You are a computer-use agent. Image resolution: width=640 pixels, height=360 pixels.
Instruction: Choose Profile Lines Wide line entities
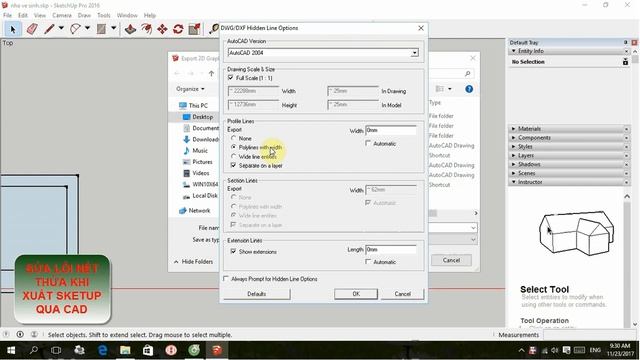pyautogui.click(x=233, y=156)
